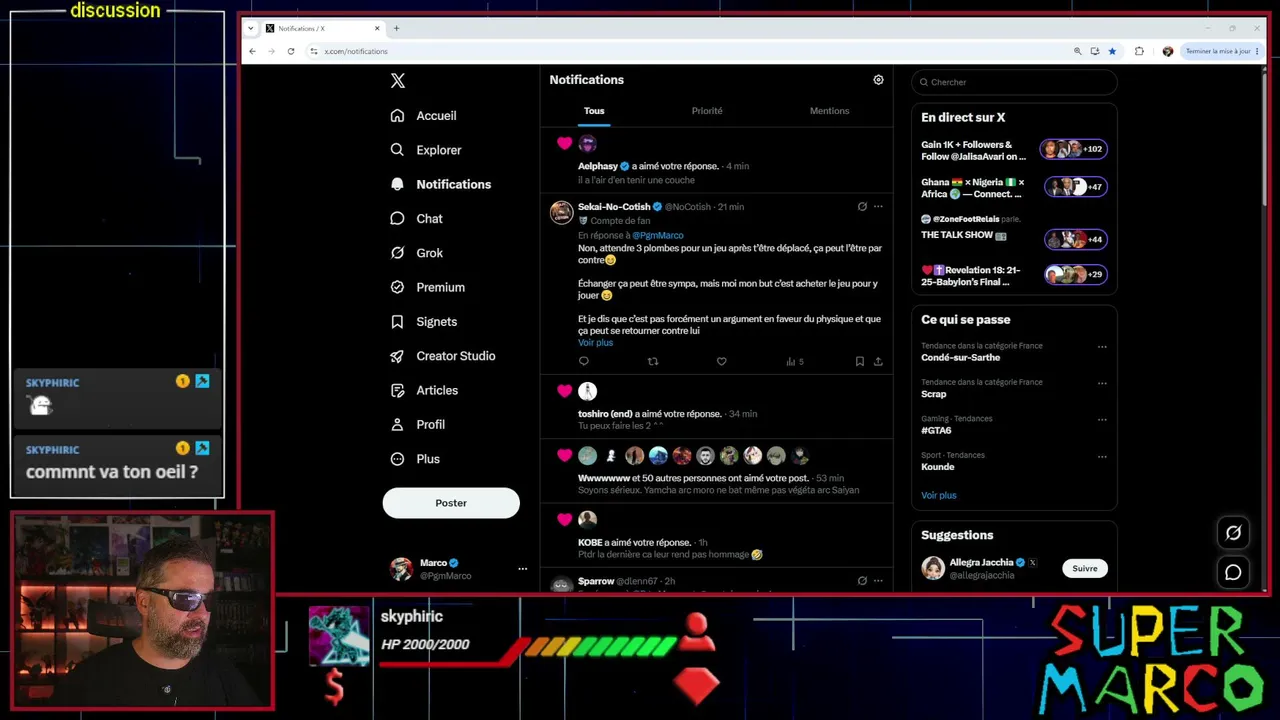The image size is (1280, 720).
Task: Share the Sekai-No-Cotish post
Action: coord(878,361)
